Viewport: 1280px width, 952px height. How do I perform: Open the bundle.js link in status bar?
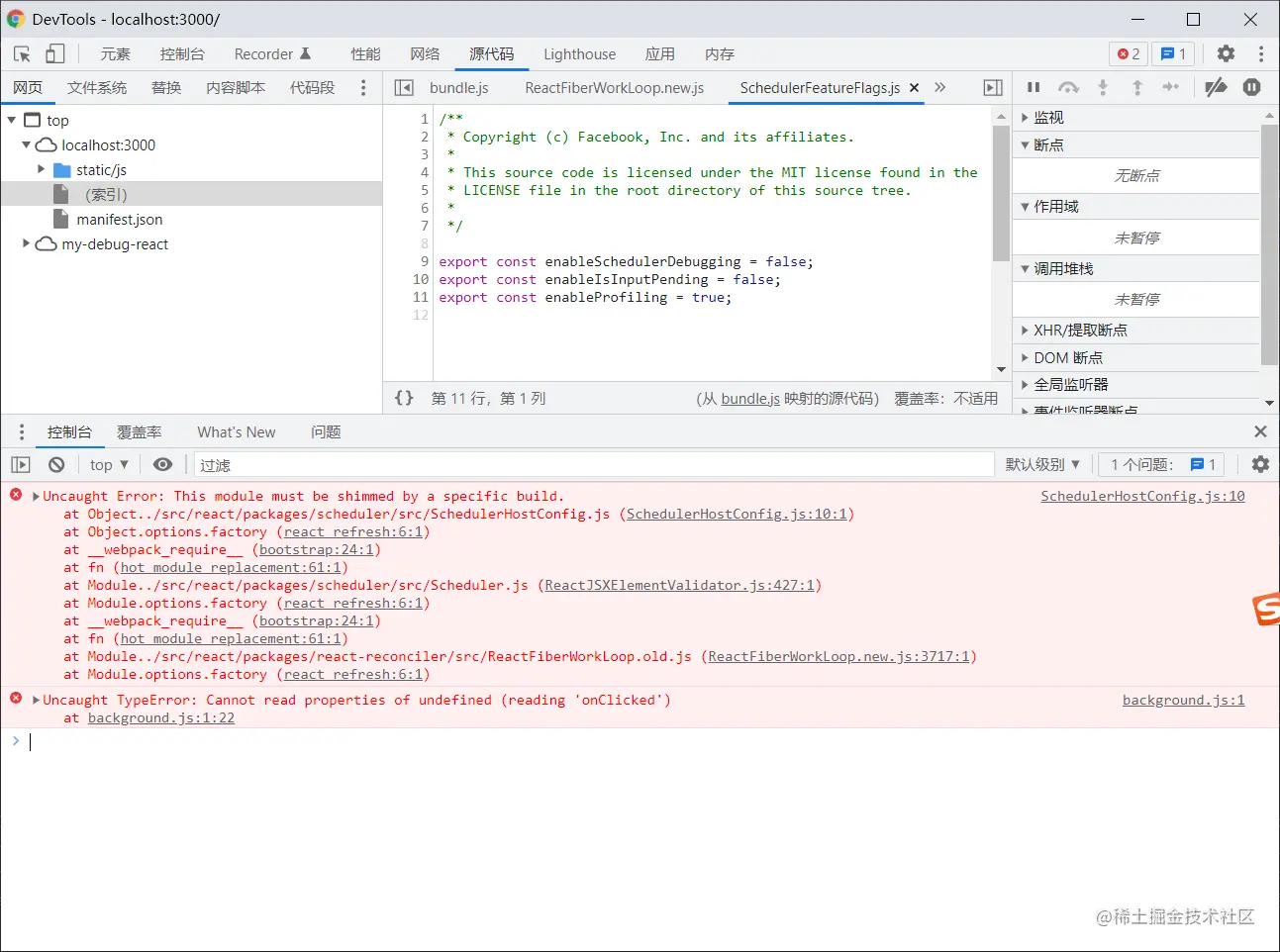pyautogui.click(x=749, y=398)
